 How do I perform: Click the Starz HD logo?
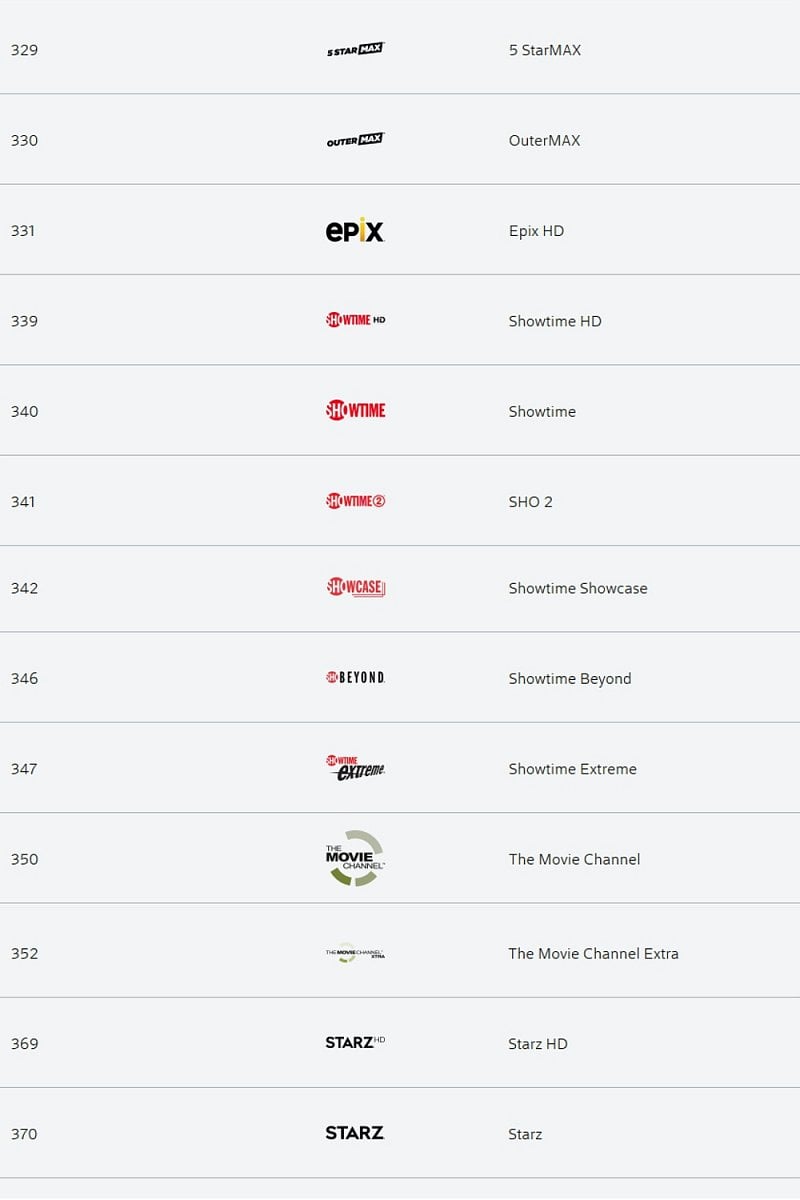pos(355,1042)
